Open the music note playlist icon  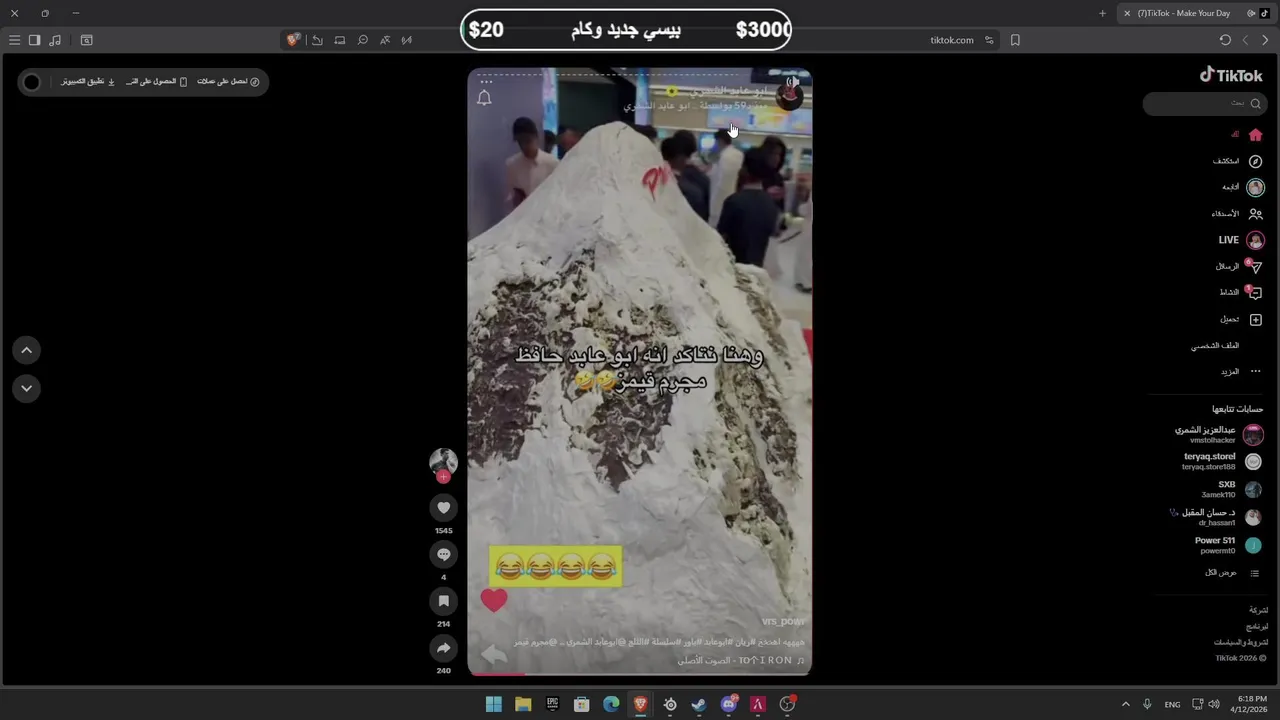(x=55, y=40)
